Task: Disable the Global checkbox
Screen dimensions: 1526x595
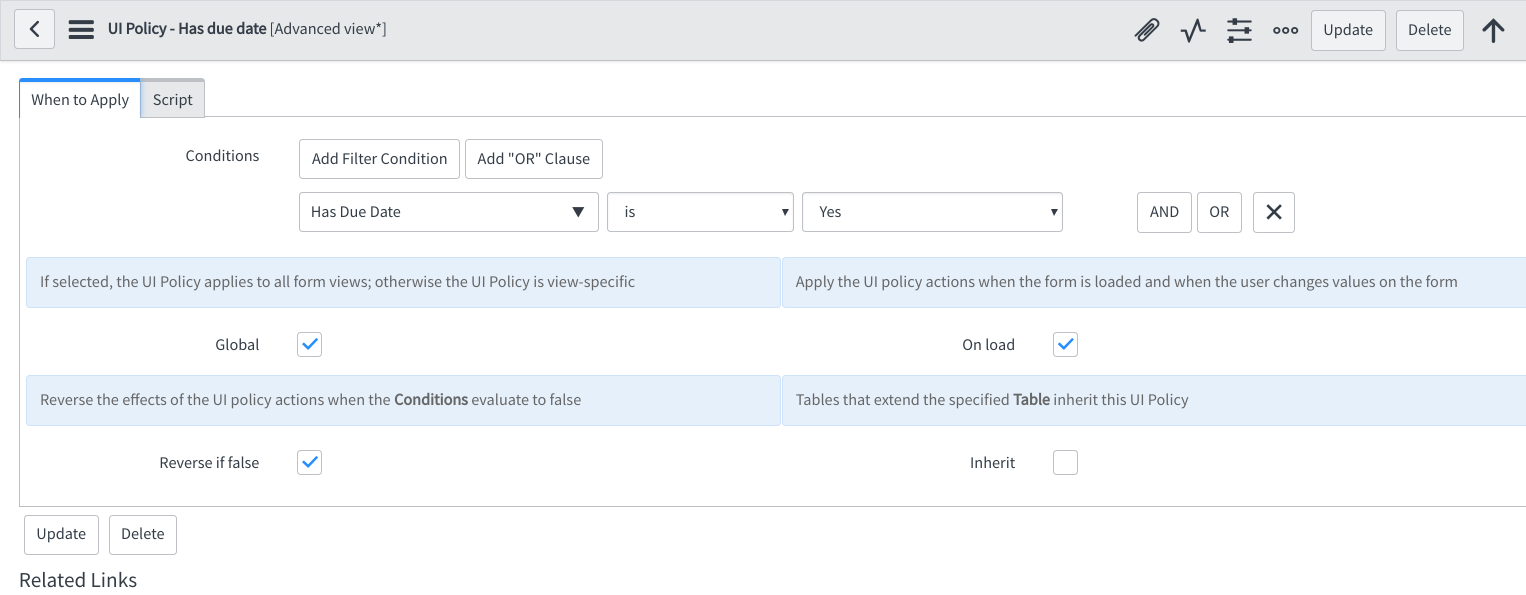Action: click(309, 344)
